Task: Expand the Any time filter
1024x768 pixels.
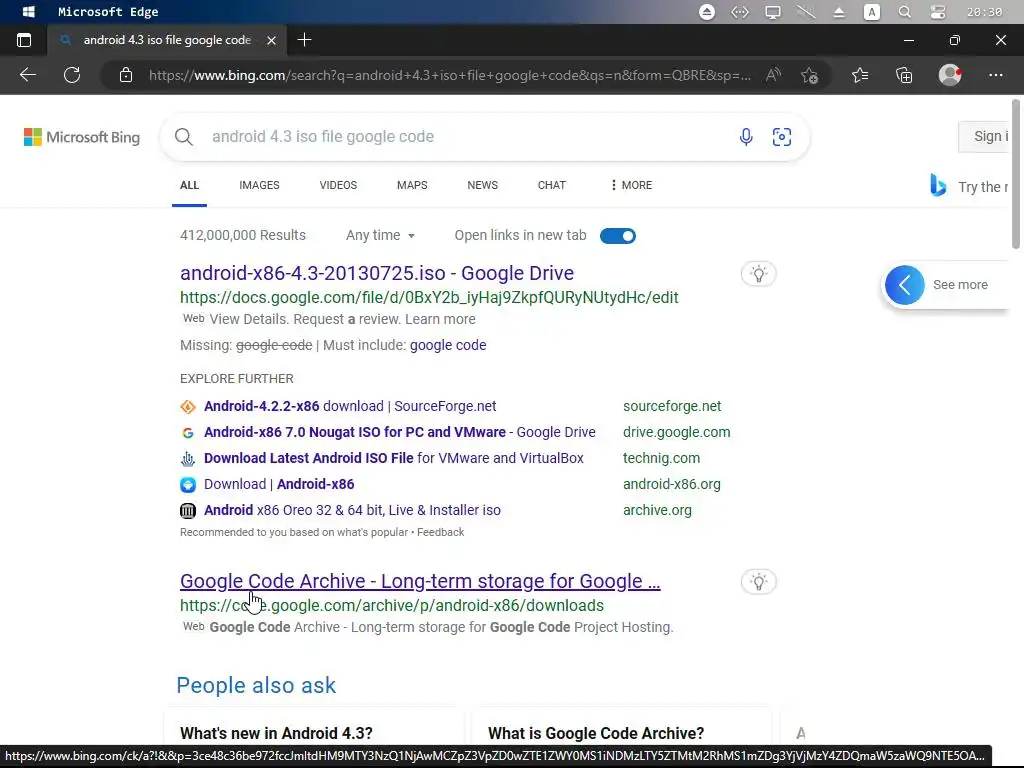Action: 381,235
